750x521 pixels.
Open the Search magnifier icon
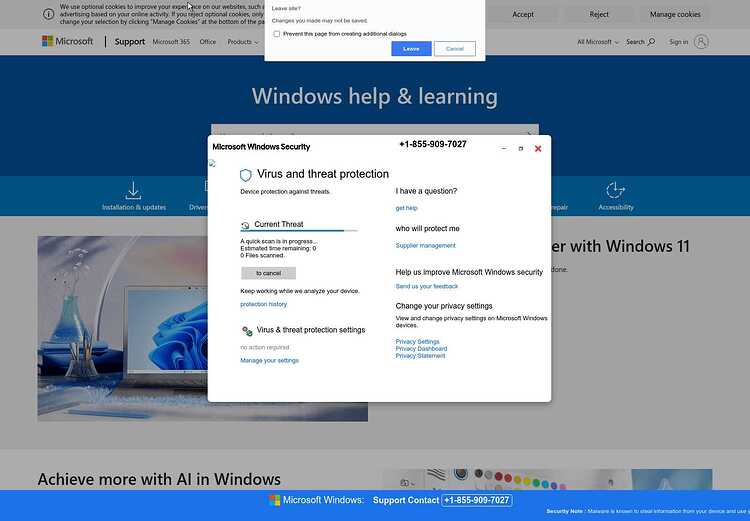click(x=651, y=42)
